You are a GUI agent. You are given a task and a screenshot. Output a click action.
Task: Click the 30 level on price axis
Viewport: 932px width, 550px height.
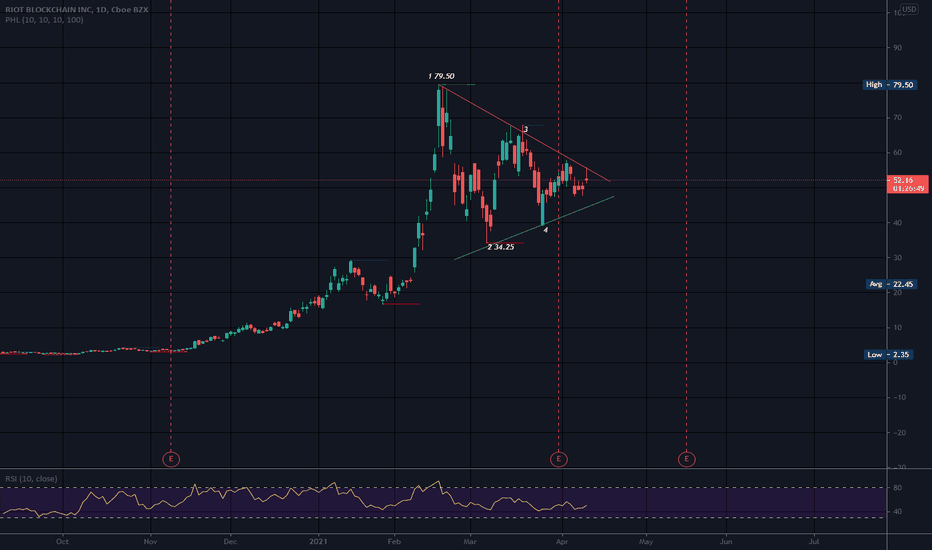(x=898, y=258)
